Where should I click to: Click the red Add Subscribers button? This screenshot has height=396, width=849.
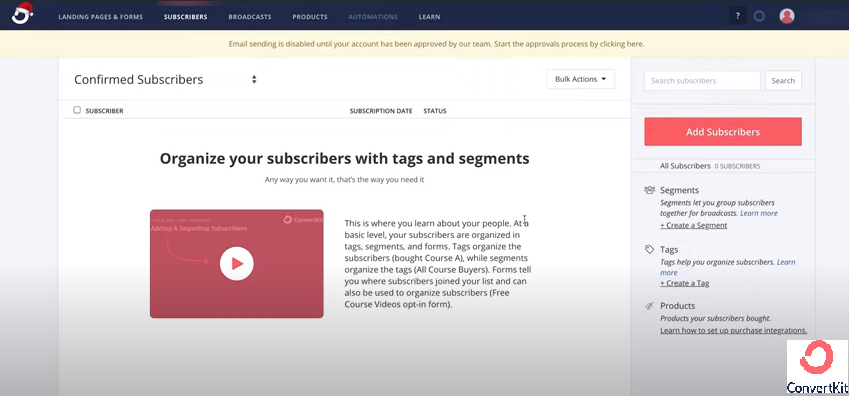pyautogui.click(x=723, y=132)
